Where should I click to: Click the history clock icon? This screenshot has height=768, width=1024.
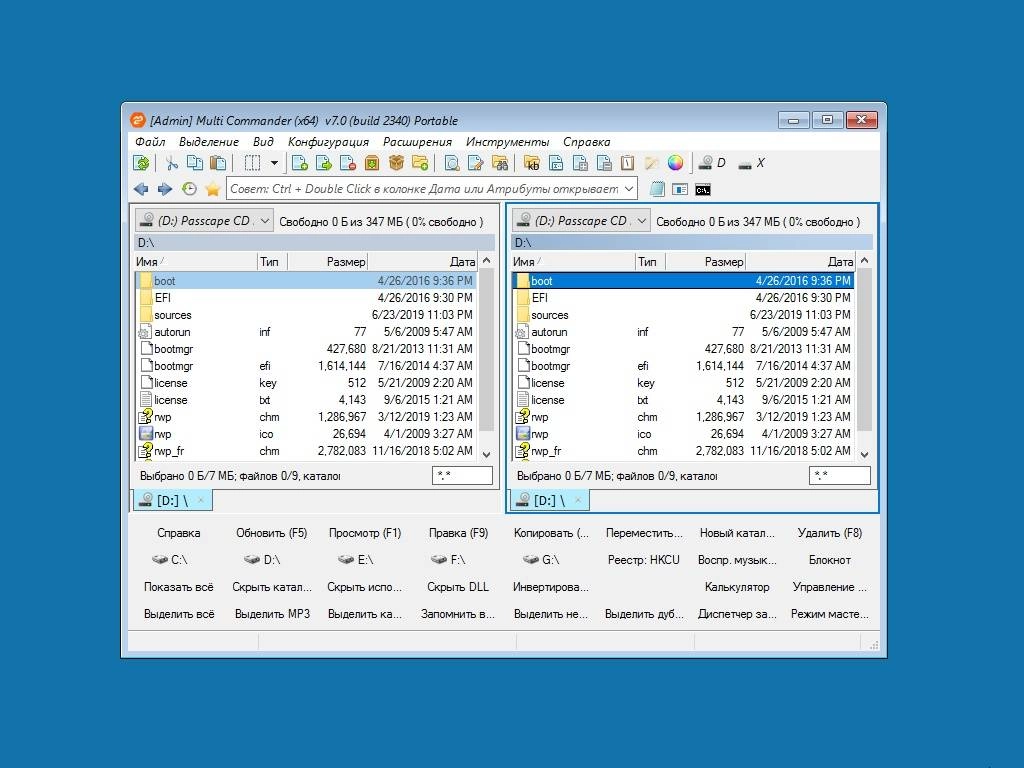(189, 189)
